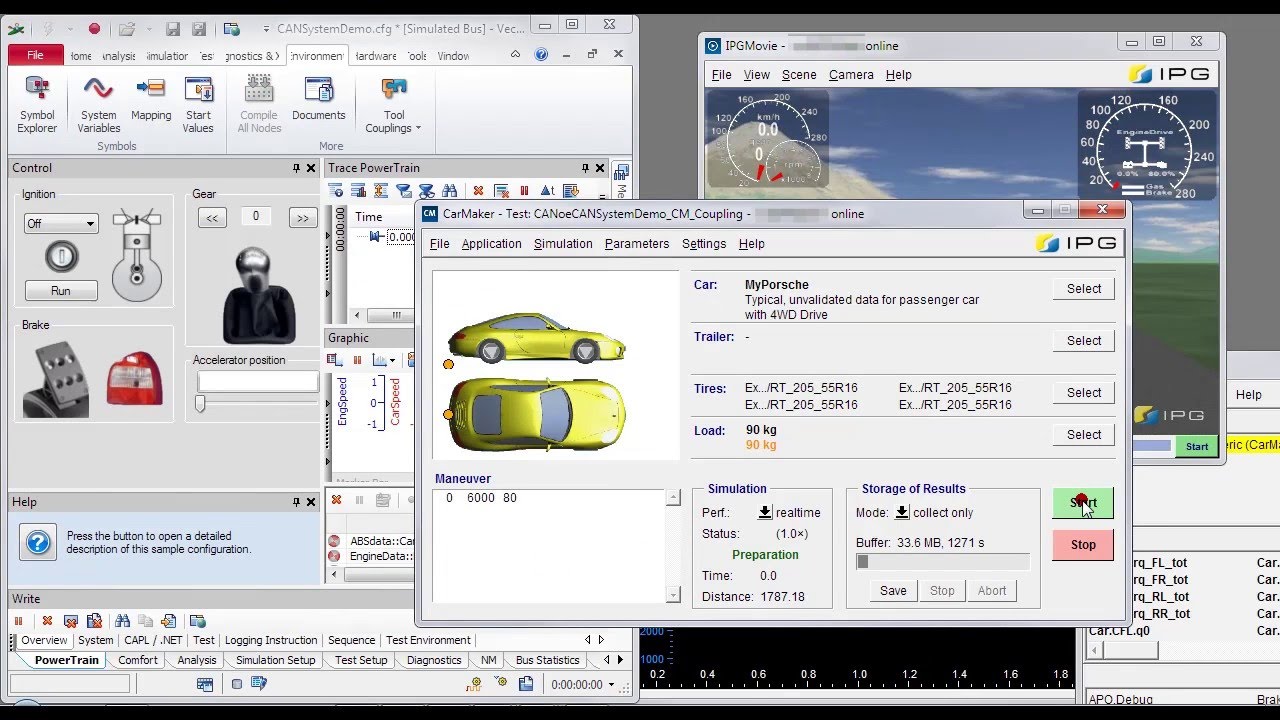1280x720 pixels.
Task: Click the red X clear icon in Trace toolbar
Action: click(478, 190)
